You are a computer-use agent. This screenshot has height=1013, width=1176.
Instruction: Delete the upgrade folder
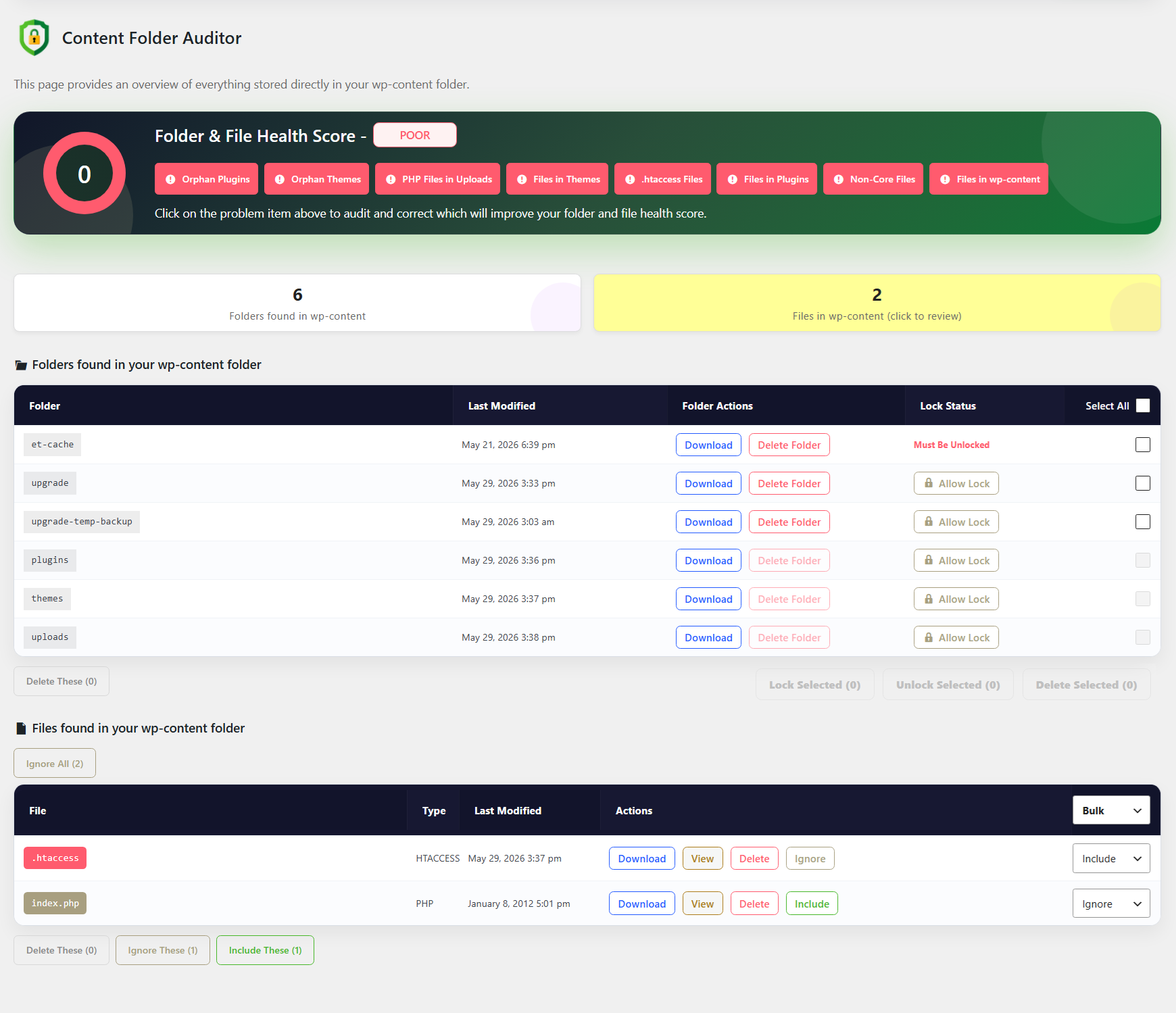pos(789,483)
